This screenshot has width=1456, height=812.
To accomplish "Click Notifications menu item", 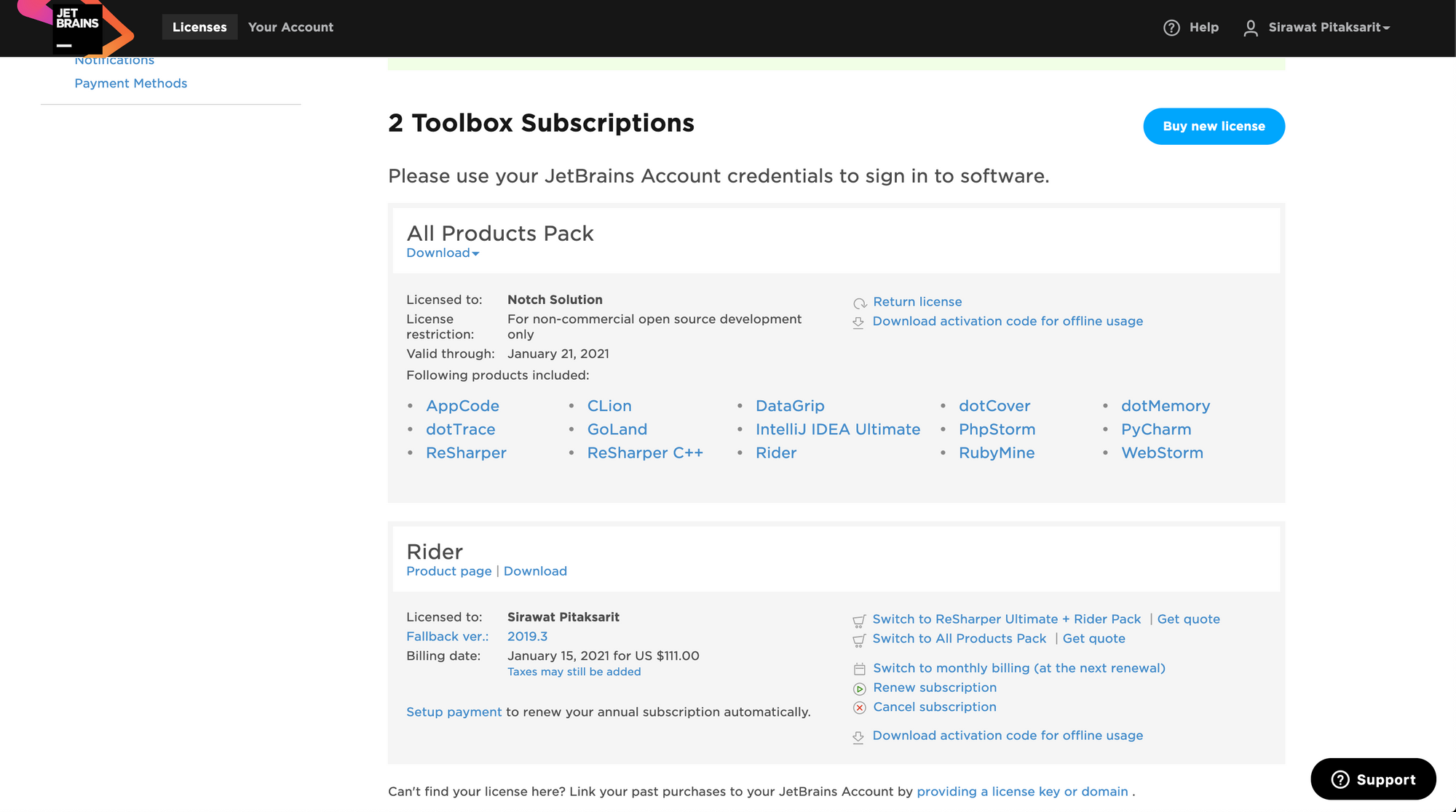I will pos(114,60).
